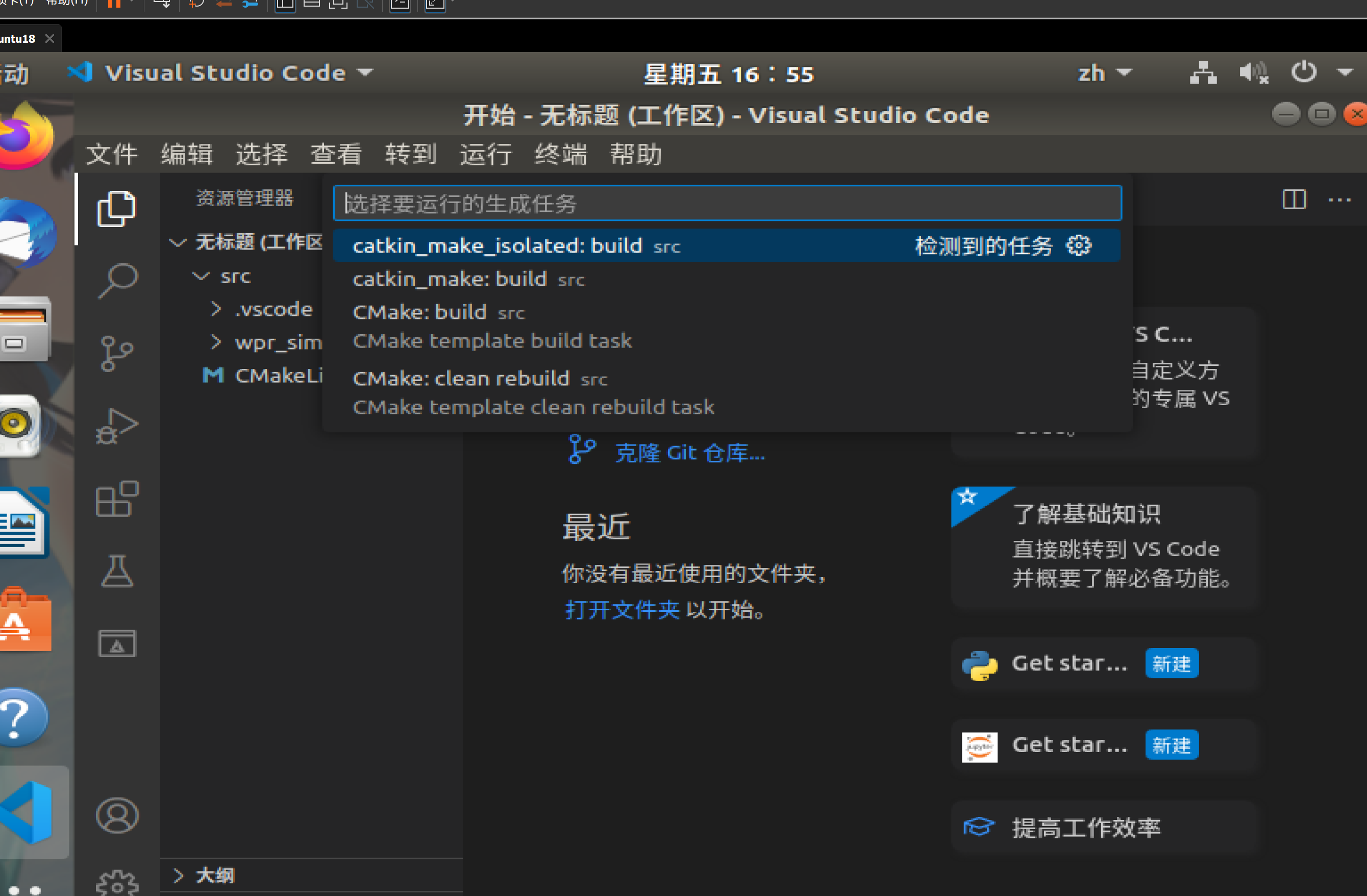Open the Visual Studio Code app menu dropdown
Image resolution: width=1367 pixels, height=896 pixels.
(221, 72)
